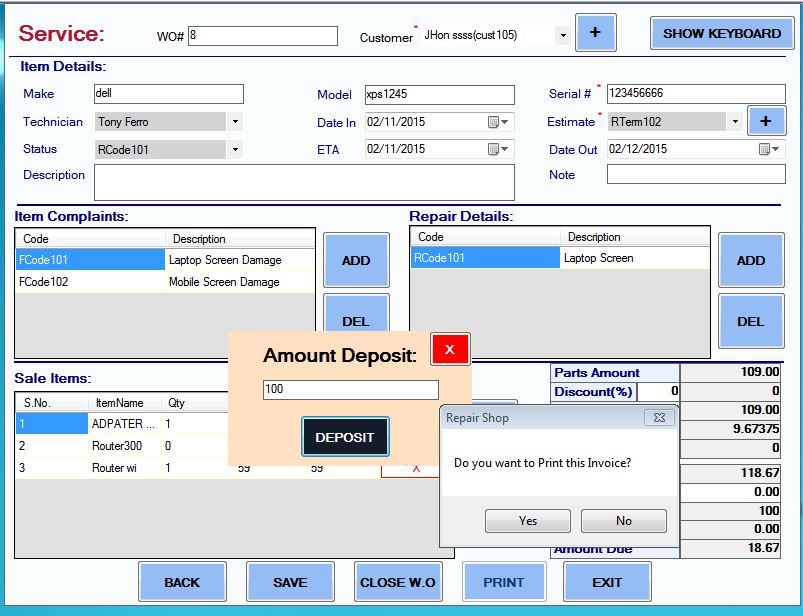The height and width of the screenshot is (616, 803).
Task: Click the Model input field
Action: tap(439, 95)
